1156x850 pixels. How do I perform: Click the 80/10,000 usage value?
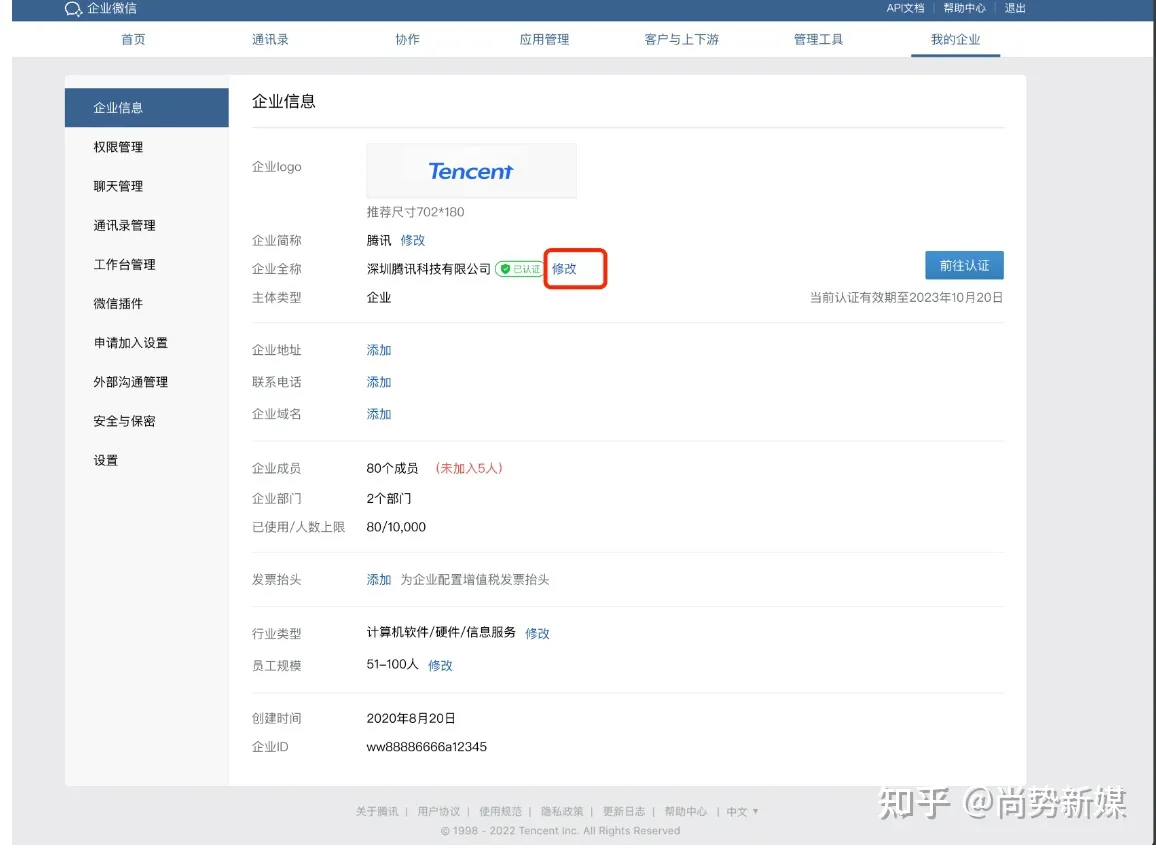pyautogui.click(x=396, y=527)
